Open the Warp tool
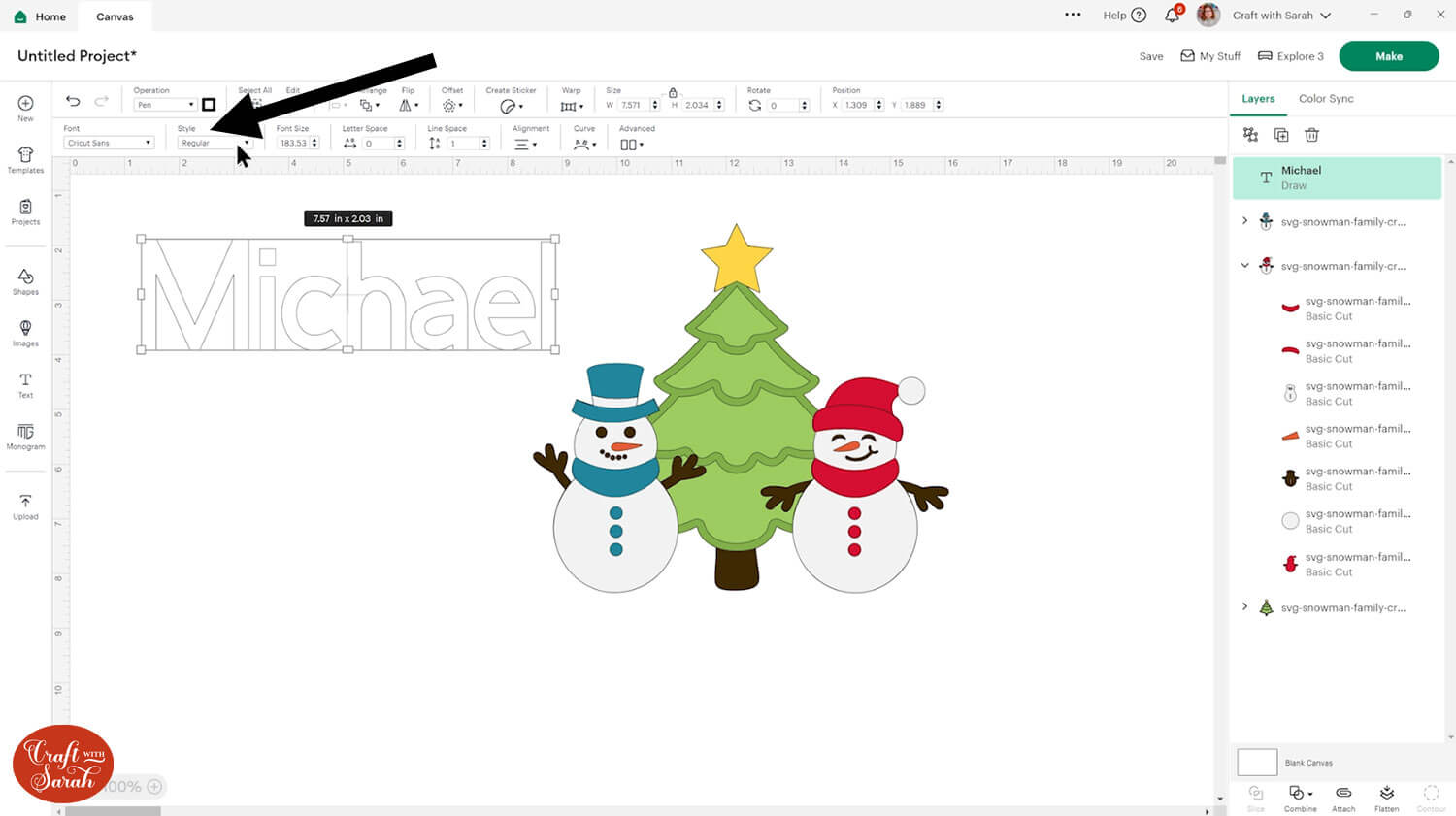Image resolution: width=1456 pixels, height=816 pixels. (x=572, y=106)
